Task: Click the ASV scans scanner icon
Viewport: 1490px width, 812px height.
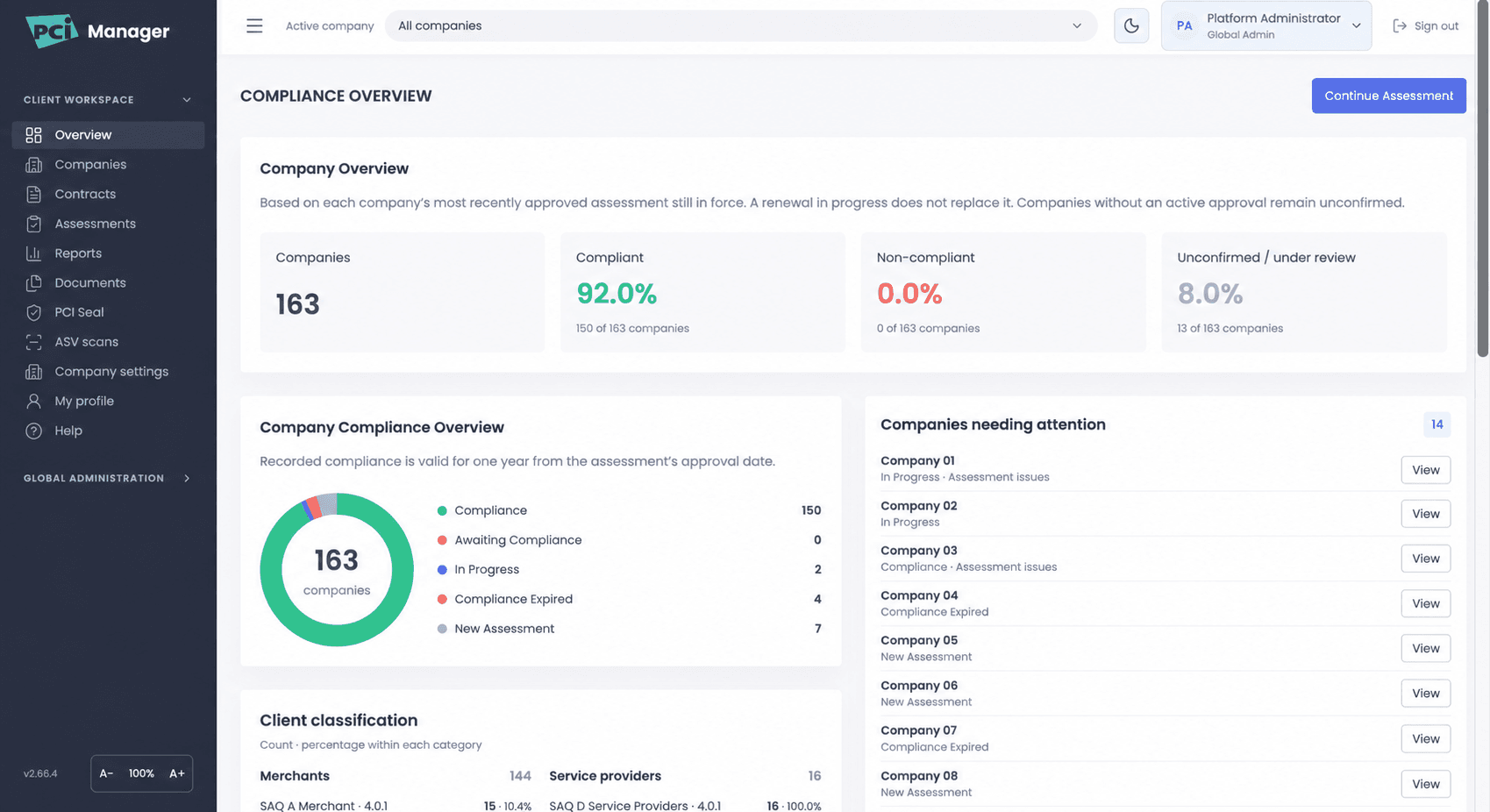Action: click(x=33, y=342)
